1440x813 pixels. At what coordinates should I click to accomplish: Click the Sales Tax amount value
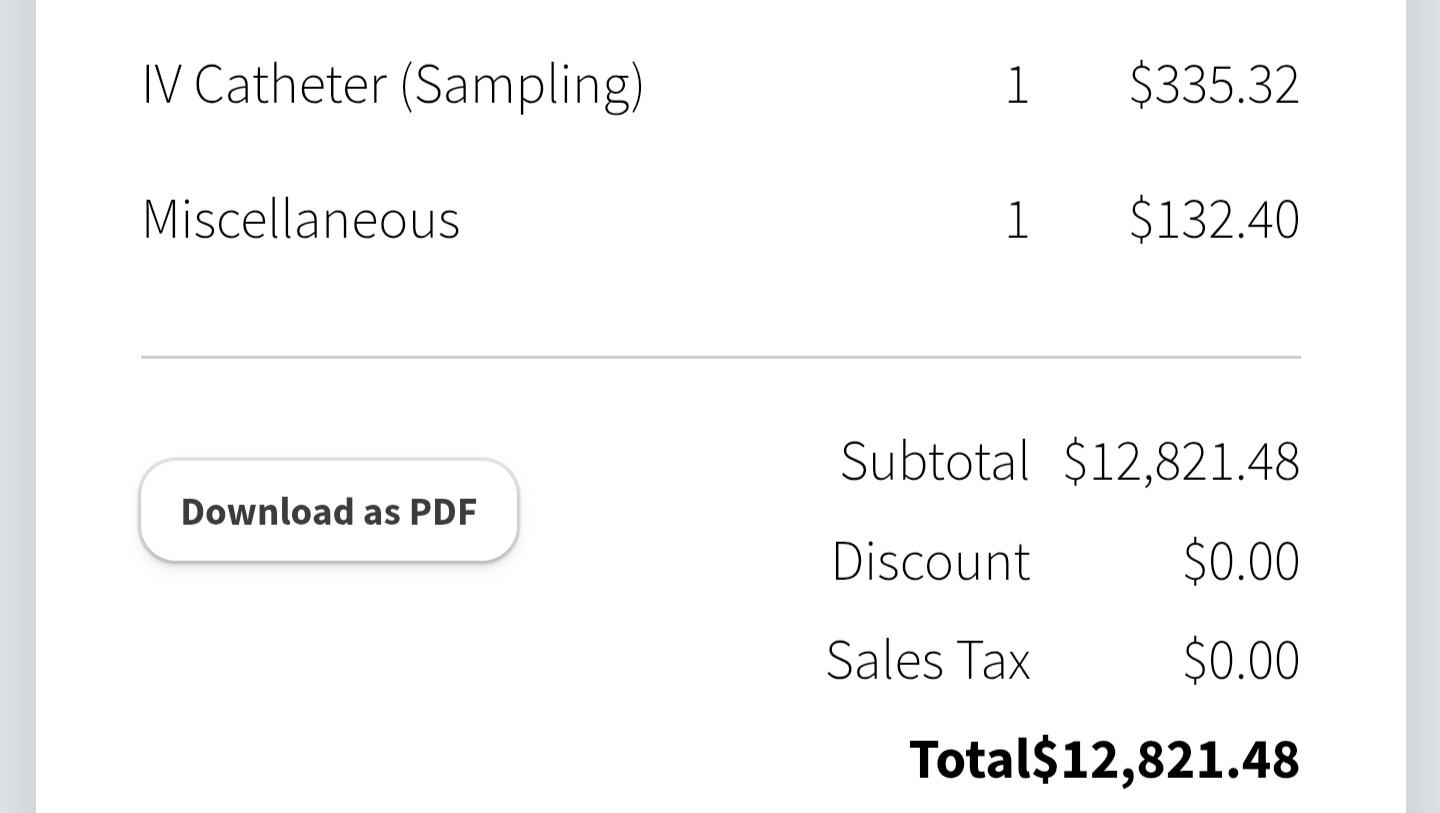tap(1241, 661)
